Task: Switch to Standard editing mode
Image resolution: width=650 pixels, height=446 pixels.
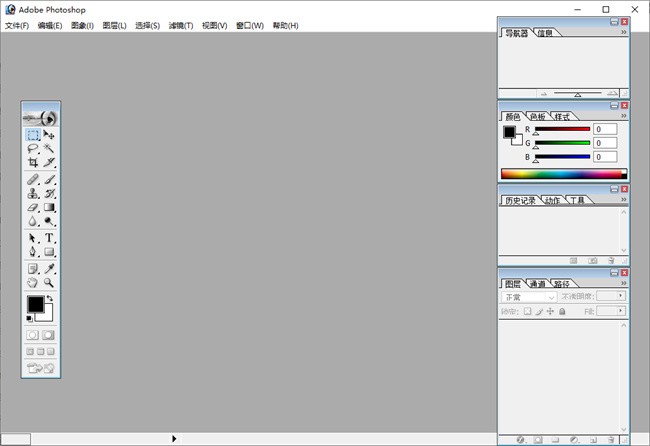Action: tap(33, 335)
